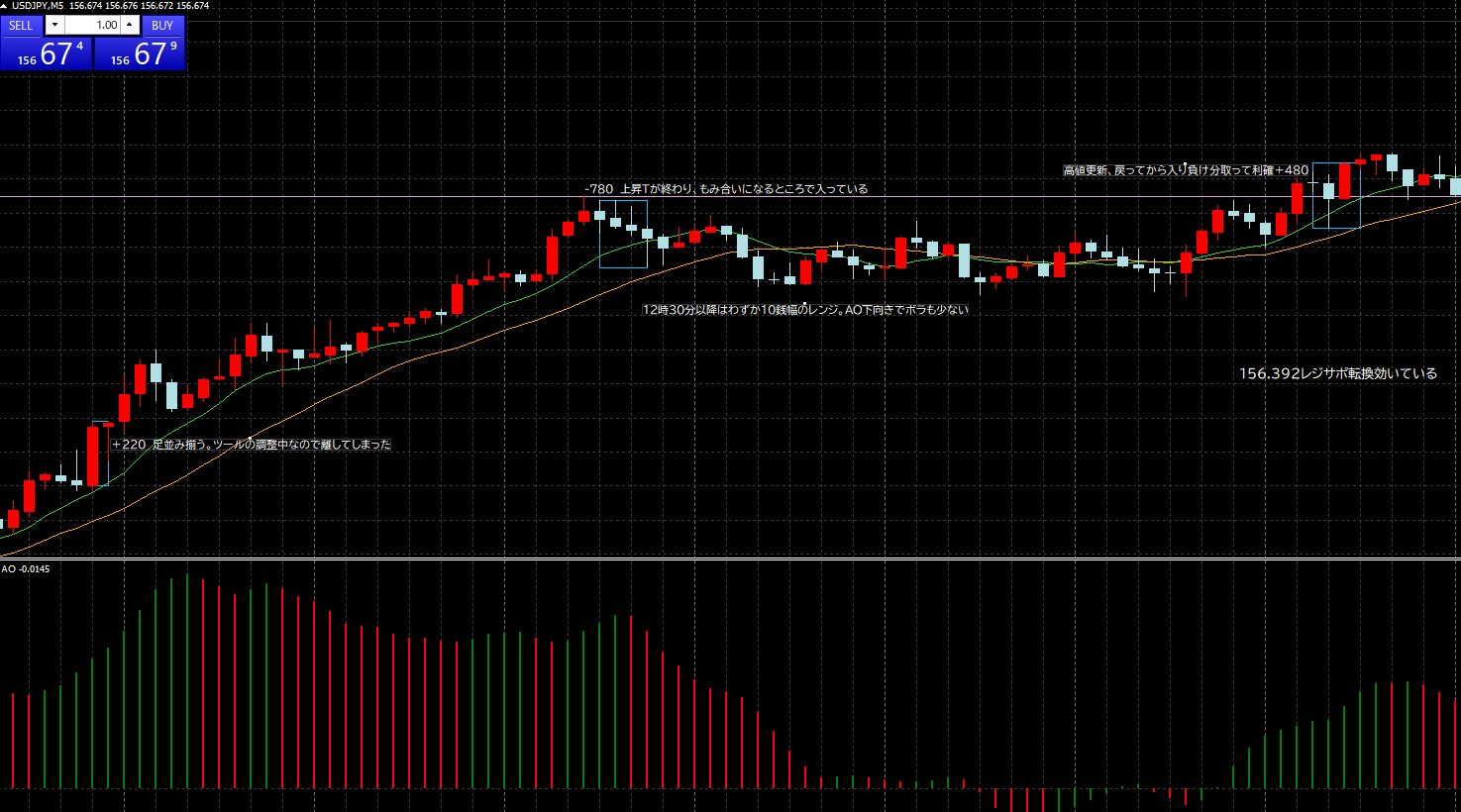Viewport: 1461px width, 812px height.
Task: Click the 1.00 volume input field
Action: point(91,26)
